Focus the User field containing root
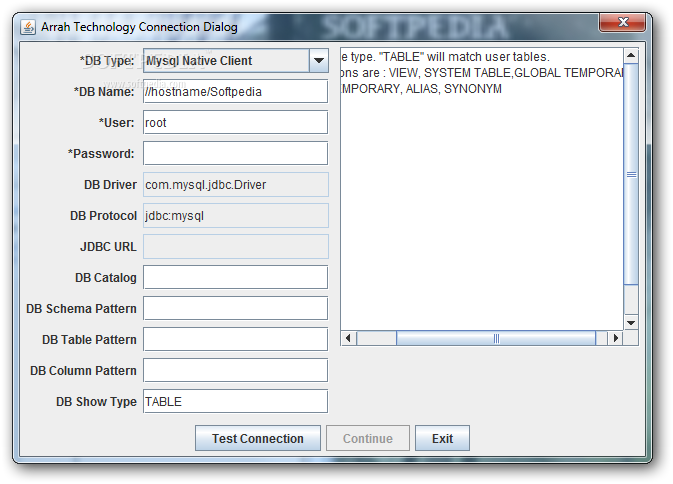 (x=236, y=122)
